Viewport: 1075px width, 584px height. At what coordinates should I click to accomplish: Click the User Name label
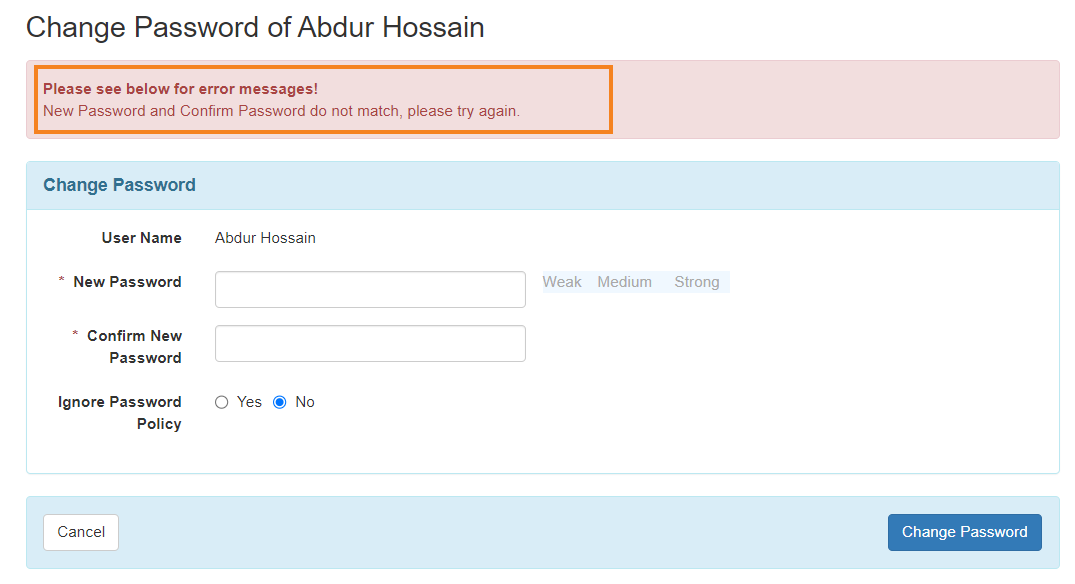click(142, 238)
